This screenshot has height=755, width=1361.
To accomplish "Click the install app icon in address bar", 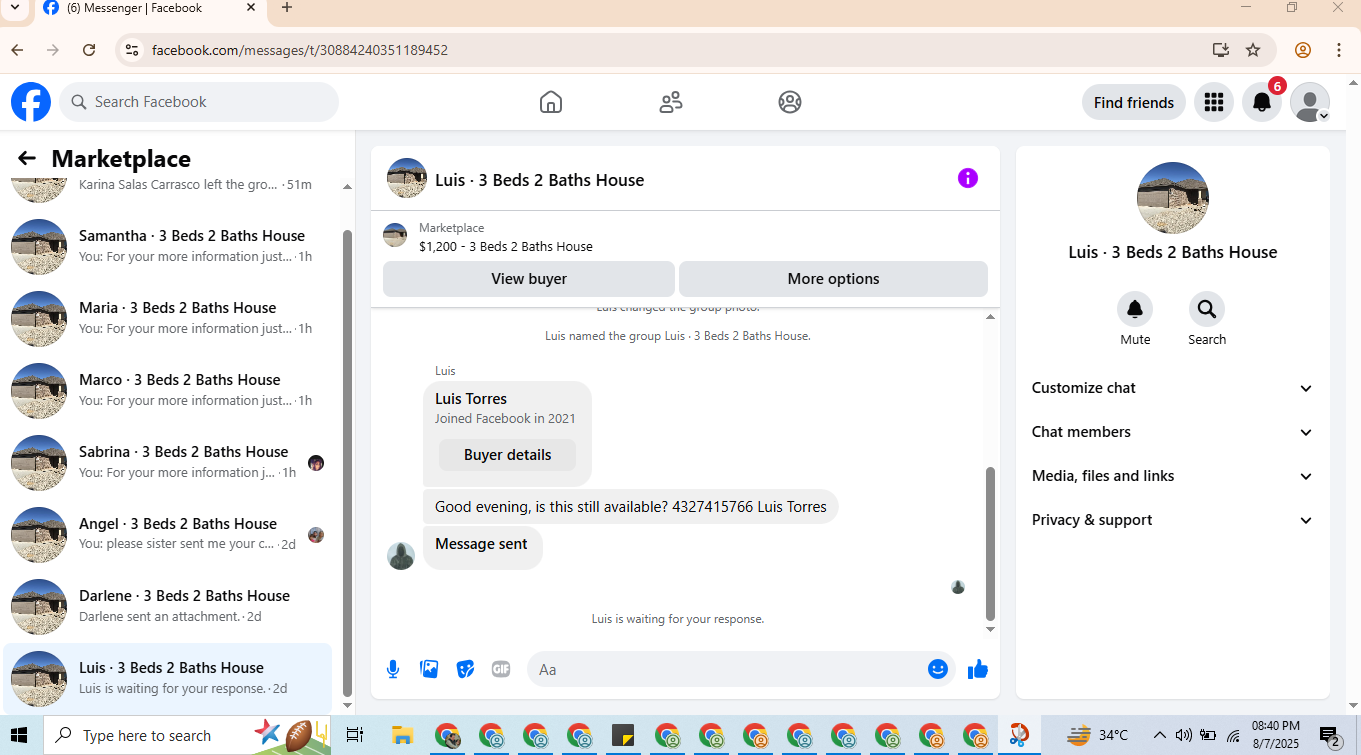I will pyautogui.click(x=1220, y=50).
